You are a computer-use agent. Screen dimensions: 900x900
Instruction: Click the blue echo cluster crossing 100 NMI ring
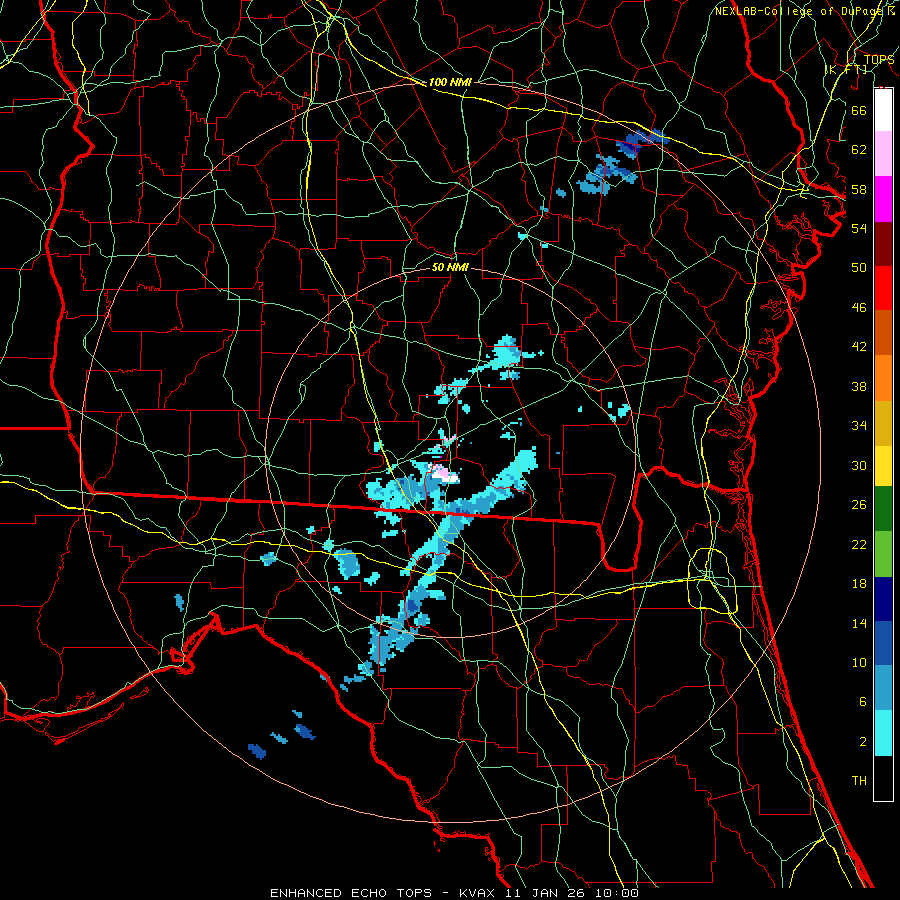(x=641, y=141)
